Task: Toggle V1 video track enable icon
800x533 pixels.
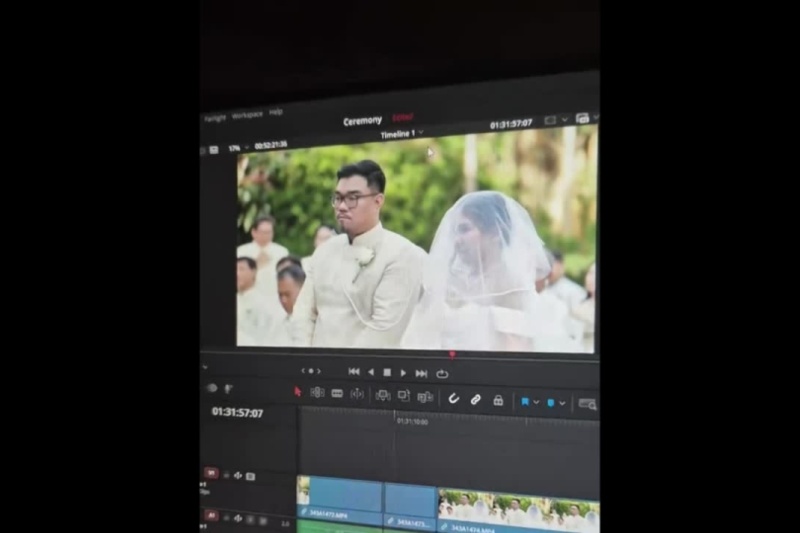Action: 251,476
